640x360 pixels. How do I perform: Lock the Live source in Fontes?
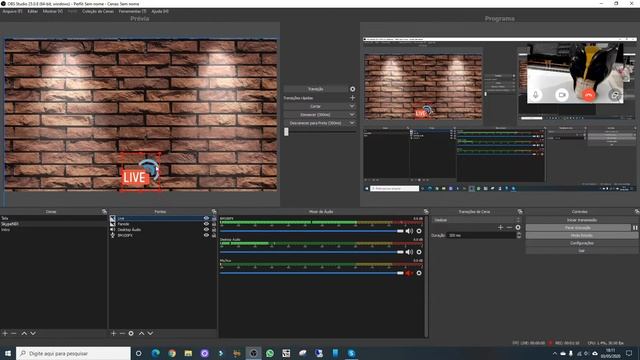(213, 218)
